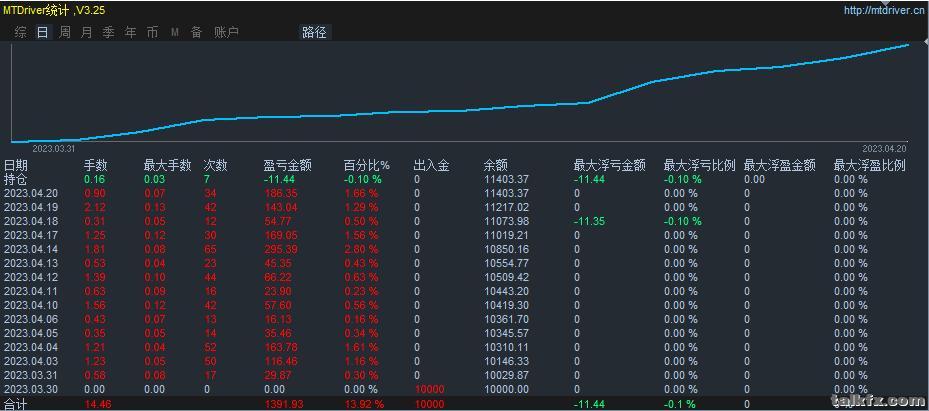
Task: Switch to the 账户 account tab
Action: (226, 33)
